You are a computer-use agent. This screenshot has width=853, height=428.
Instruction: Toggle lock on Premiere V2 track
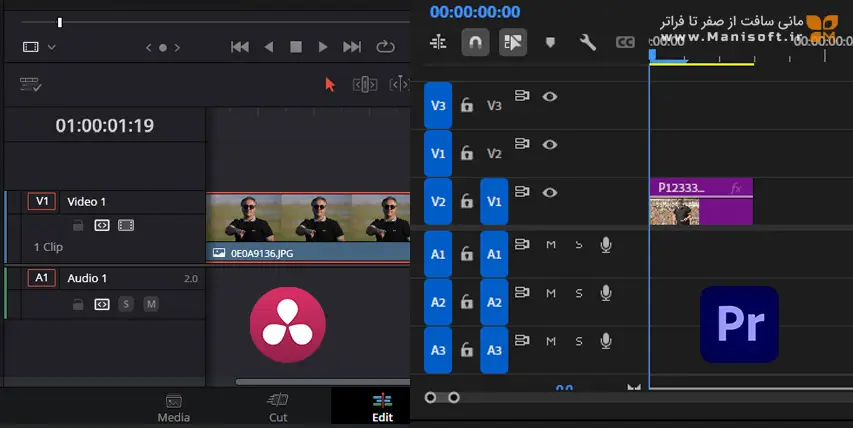(467, 153)
